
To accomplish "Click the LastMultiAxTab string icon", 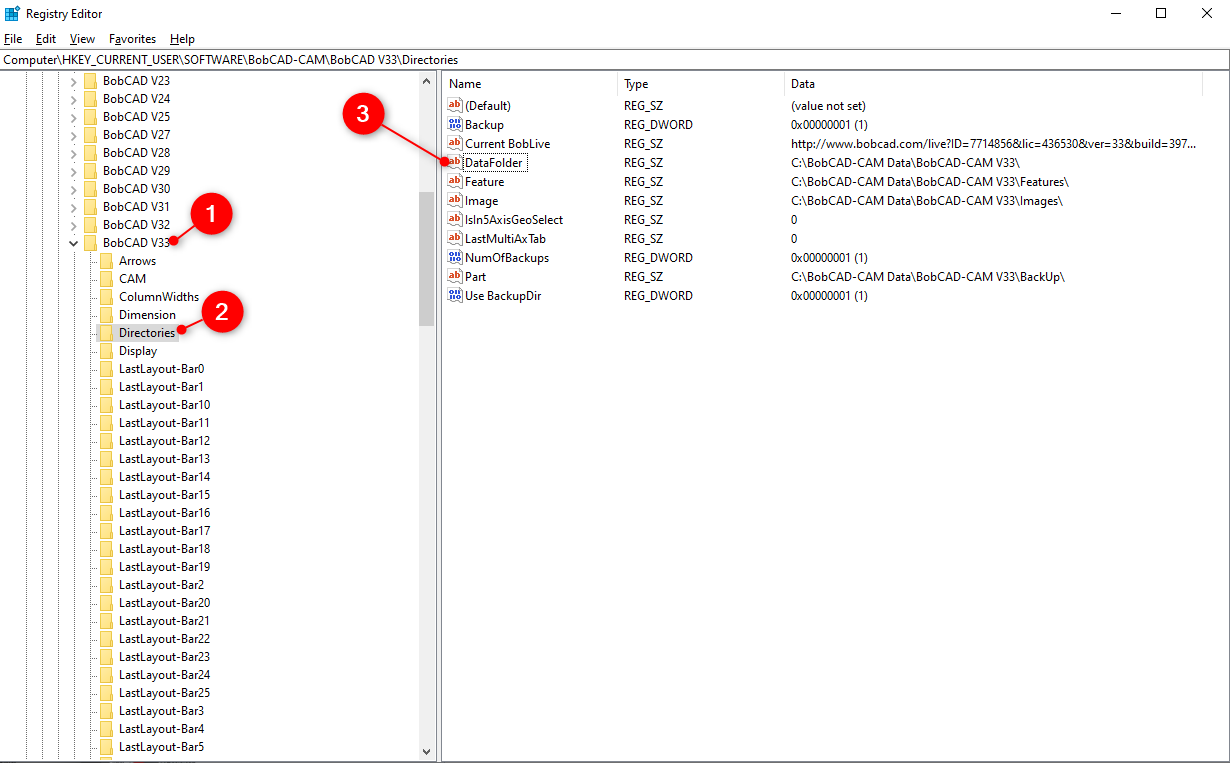I will coord(455,238).
